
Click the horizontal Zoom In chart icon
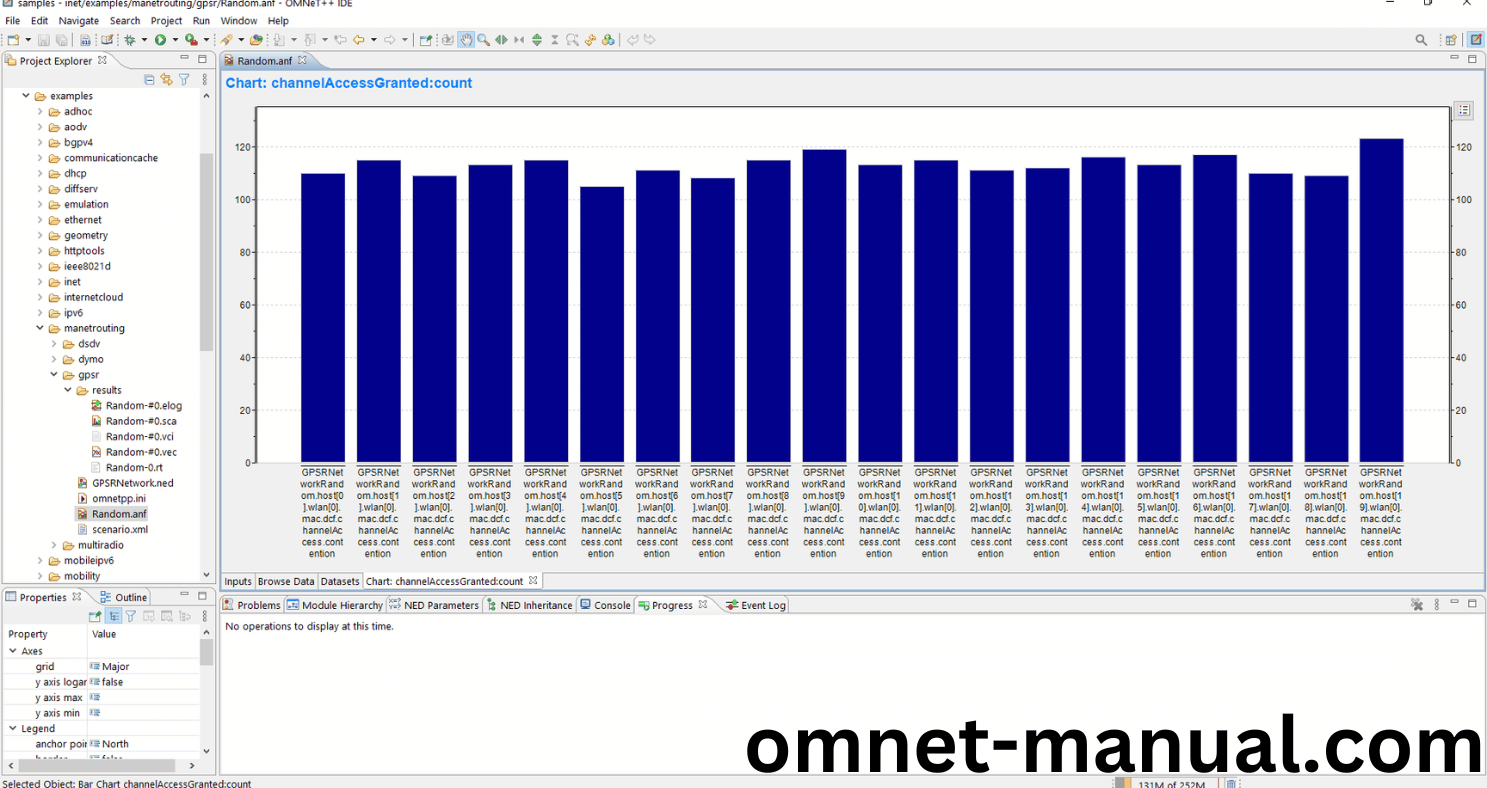click(503, 41)
